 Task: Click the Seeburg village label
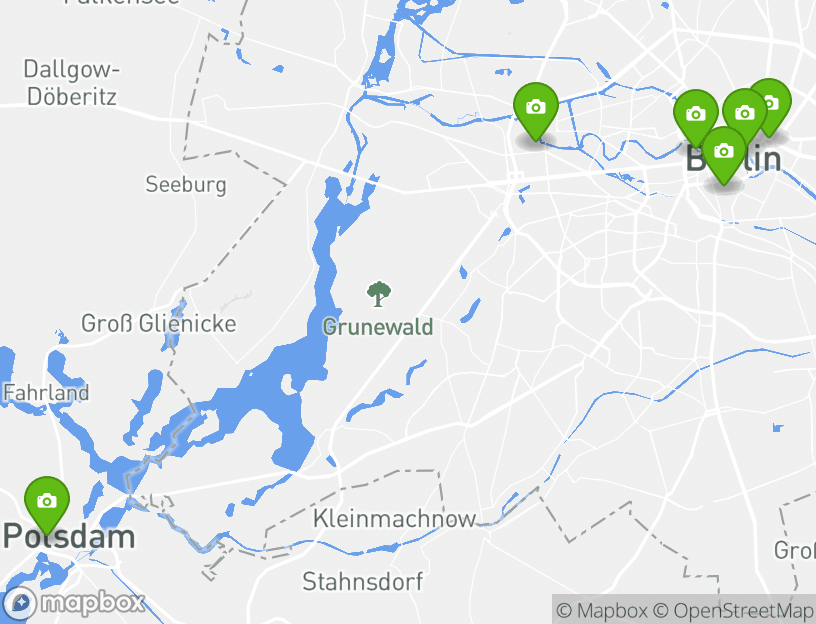click(x=186, y=185)
